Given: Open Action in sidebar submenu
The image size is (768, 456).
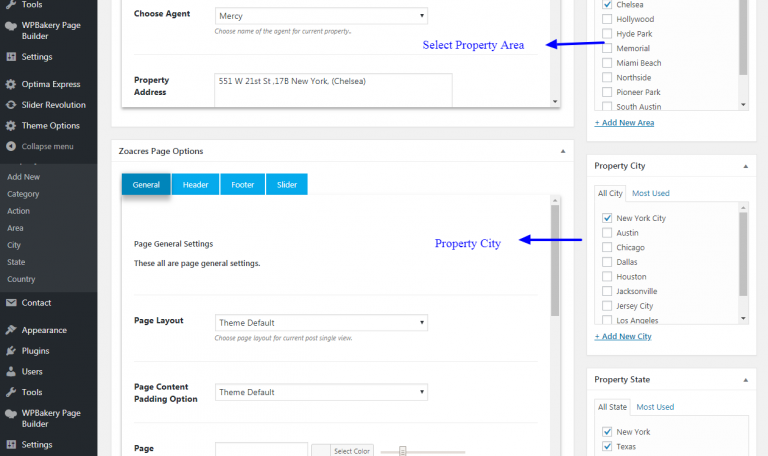Looking at the screenshot, I should click(x=18, y=211).
